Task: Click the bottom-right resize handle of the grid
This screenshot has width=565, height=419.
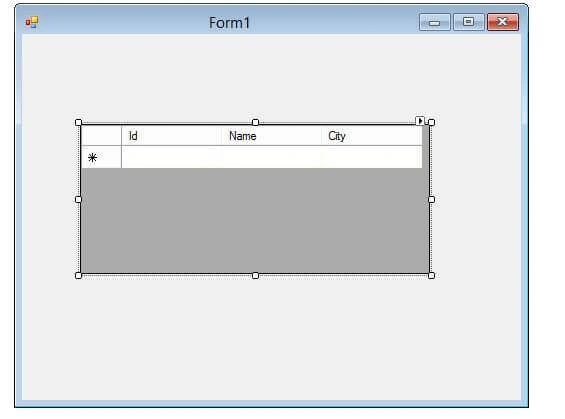Action: pos(431,276)
